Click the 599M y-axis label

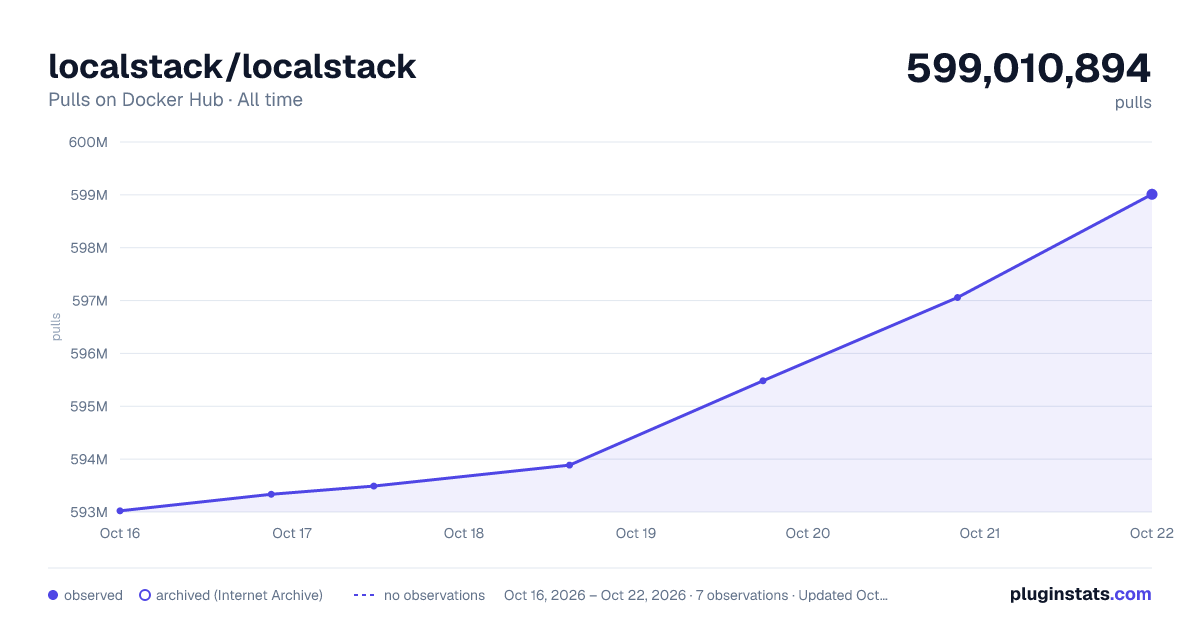(x=88, y=195)
